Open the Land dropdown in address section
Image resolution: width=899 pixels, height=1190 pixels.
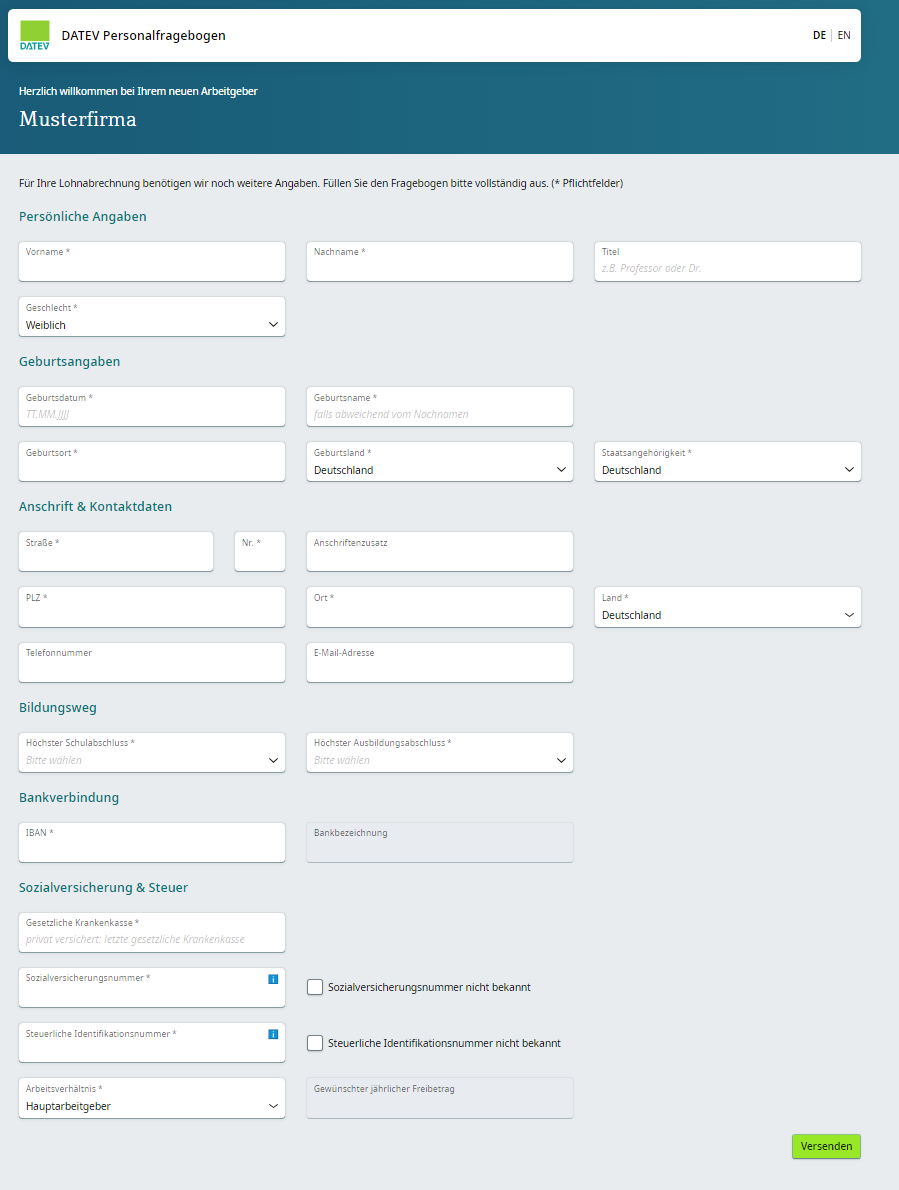(728, 607)
